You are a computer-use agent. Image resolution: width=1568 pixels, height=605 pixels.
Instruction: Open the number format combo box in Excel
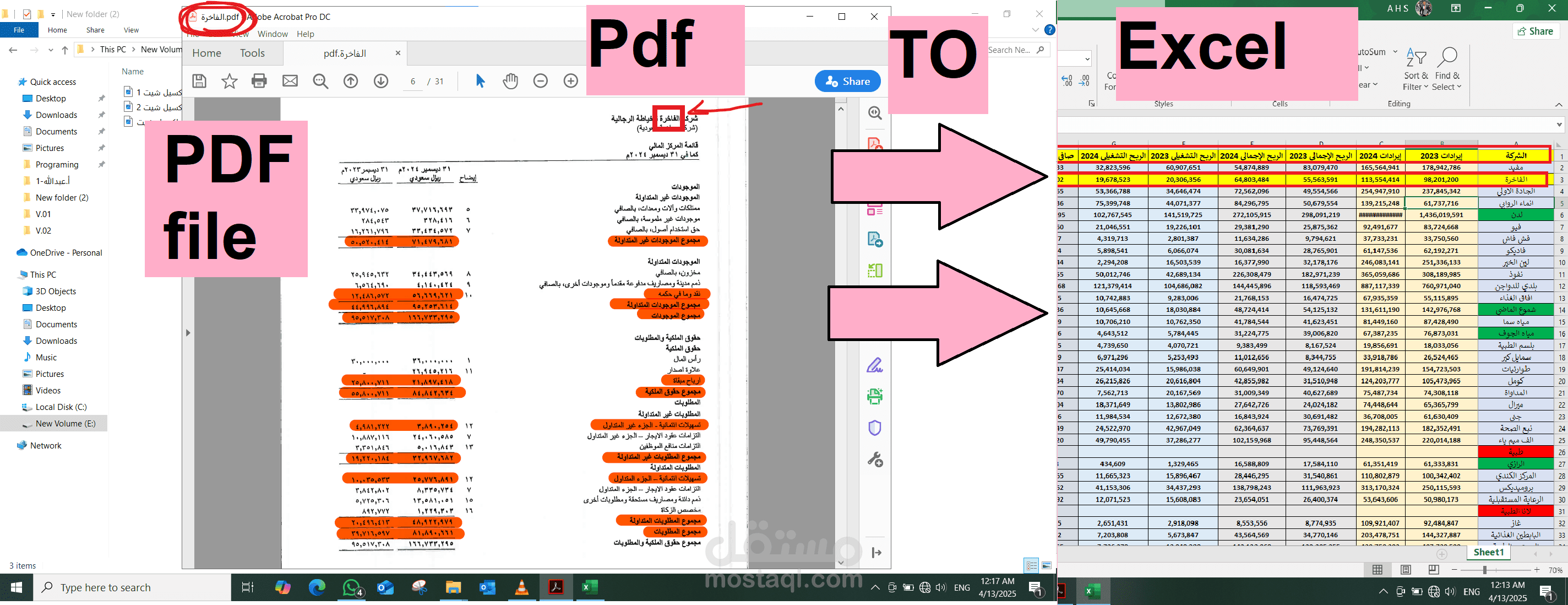point(1074,58)
